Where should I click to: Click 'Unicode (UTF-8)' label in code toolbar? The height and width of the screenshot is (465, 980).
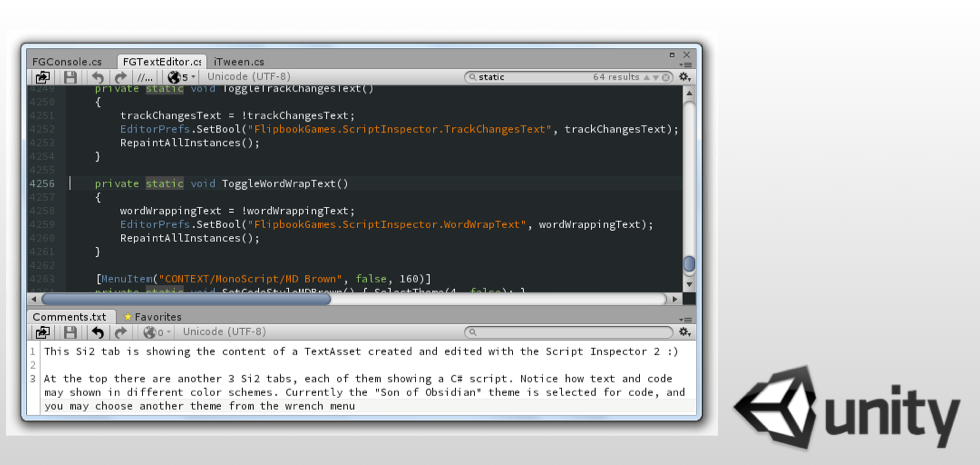pos(249,77)
